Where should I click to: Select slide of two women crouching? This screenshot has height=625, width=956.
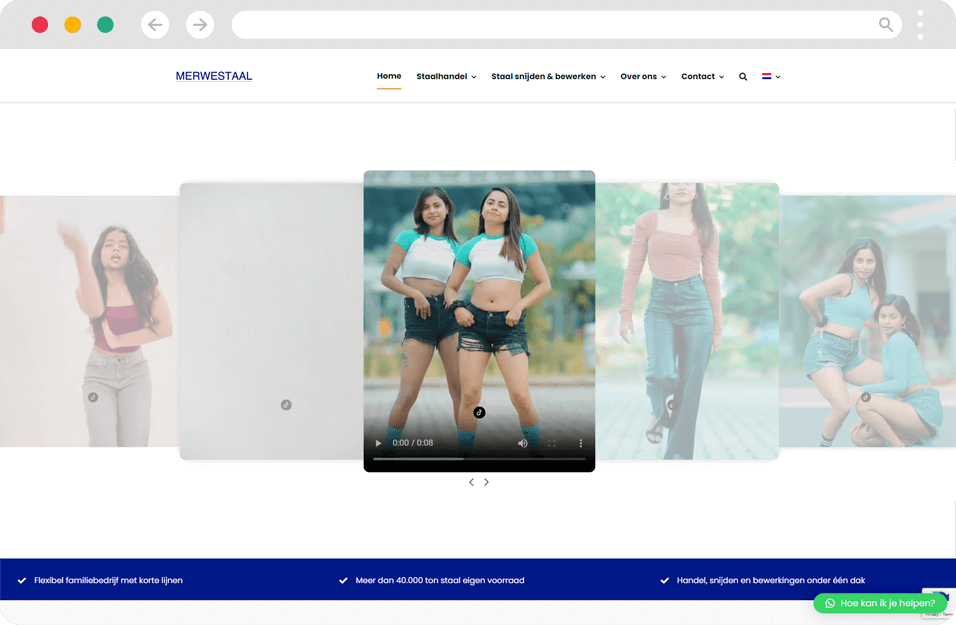[868, 321]
